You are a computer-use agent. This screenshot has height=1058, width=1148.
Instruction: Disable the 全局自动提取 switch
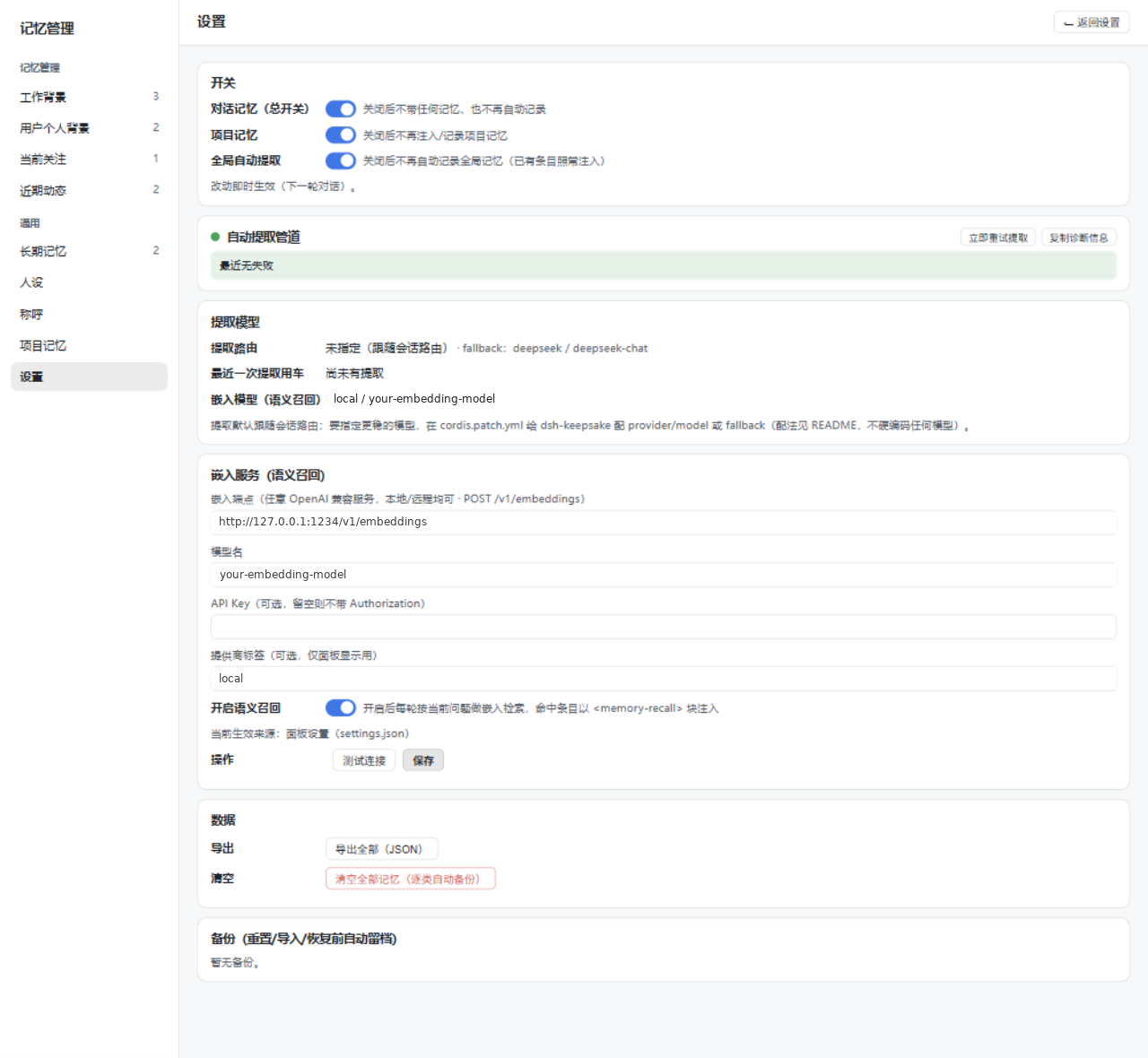click(341, 160)
